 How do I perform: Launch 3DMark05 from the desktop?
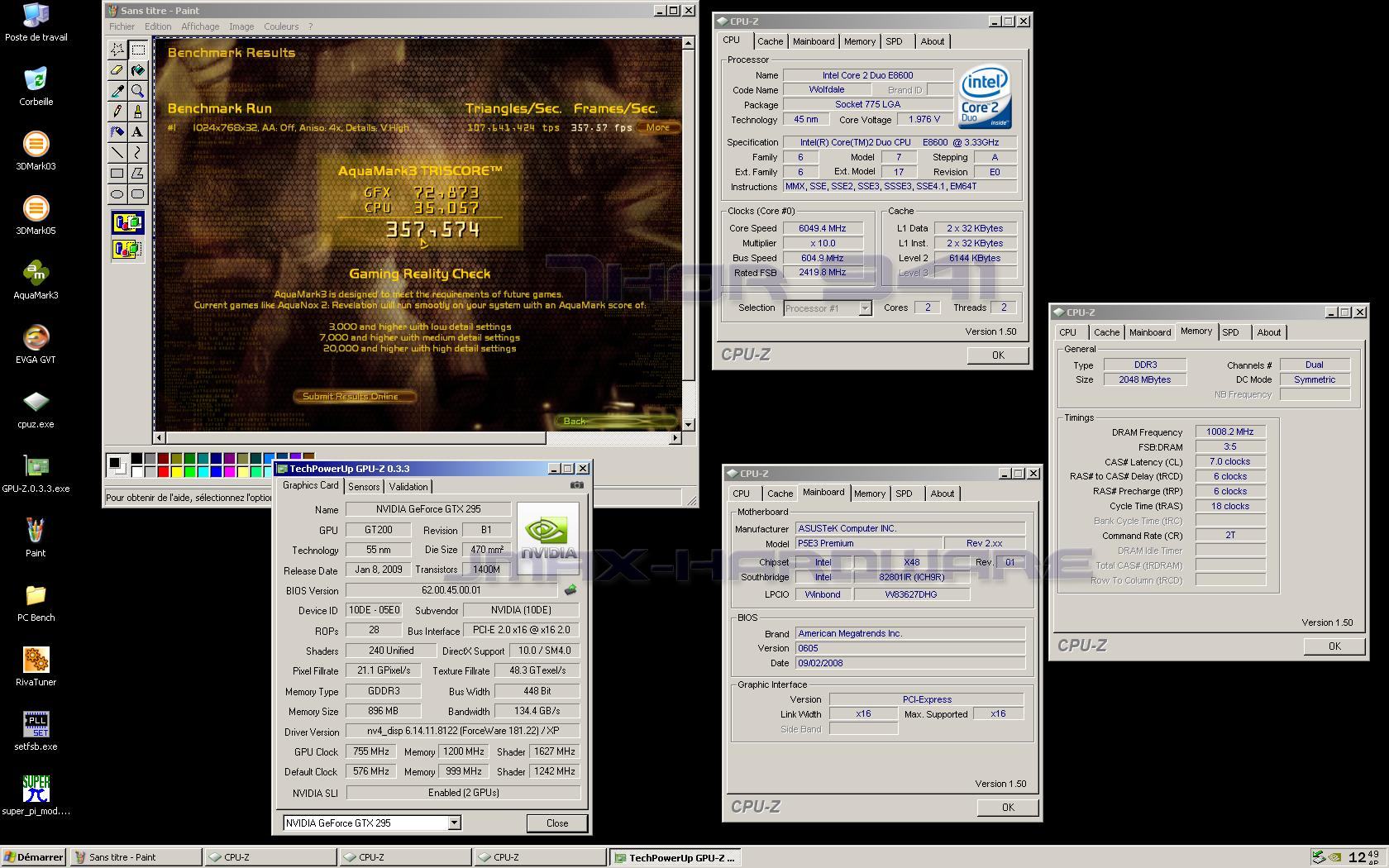[x=36, y=216]
